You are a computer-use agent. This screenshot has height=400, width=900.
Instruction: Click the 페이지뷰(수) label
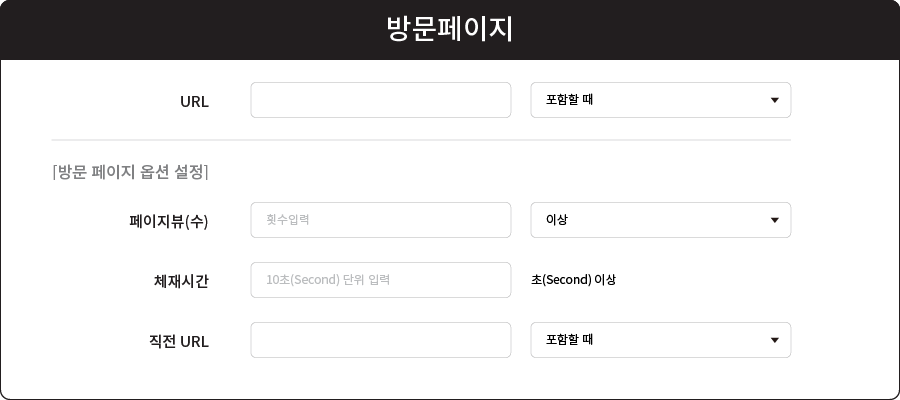169,222
